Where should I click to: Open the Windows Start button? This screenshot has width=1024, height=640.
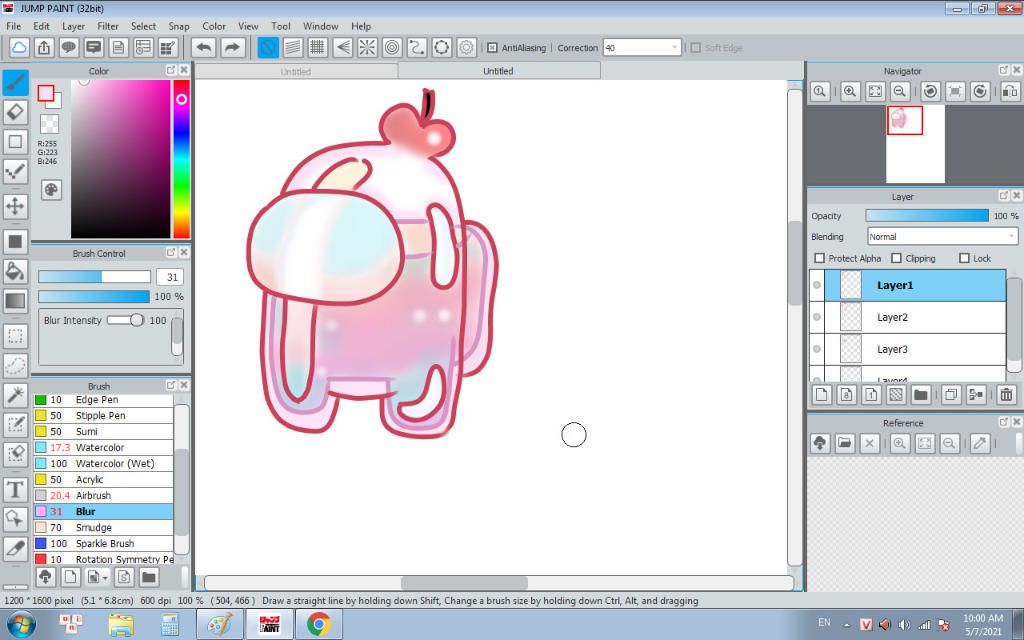tap(20, 624)
